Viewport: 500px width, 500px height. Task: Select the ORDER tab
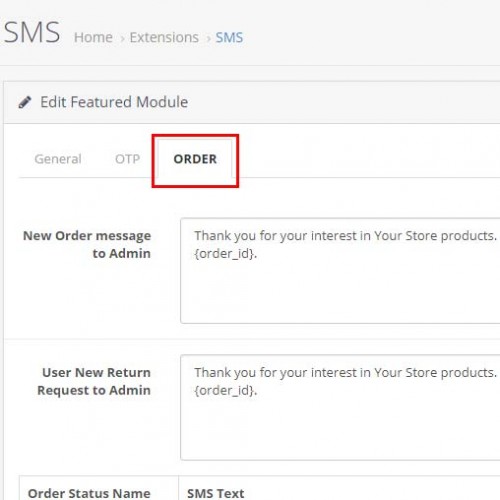coord(195,159)
